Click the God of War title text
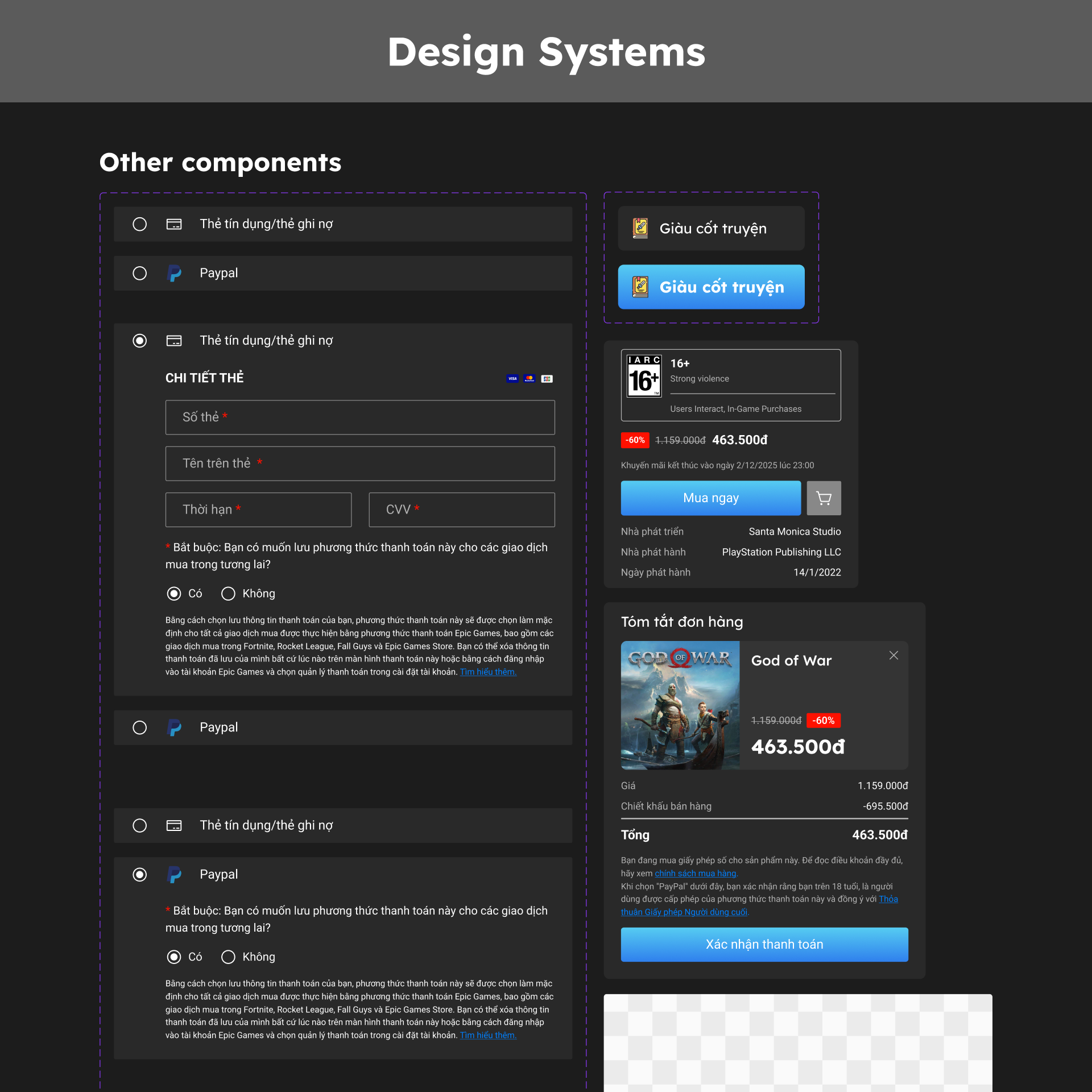 coord(791,661)
